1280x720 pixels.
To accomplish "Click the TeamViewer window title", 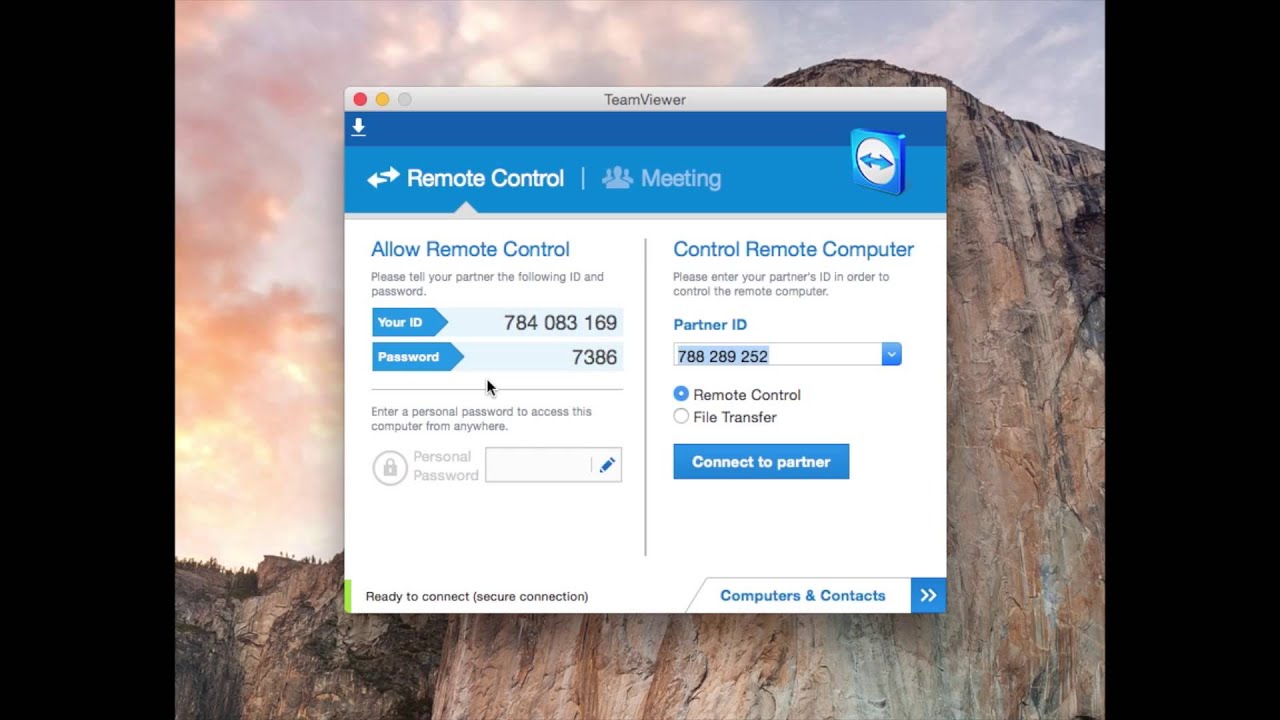I will (645, 99).
